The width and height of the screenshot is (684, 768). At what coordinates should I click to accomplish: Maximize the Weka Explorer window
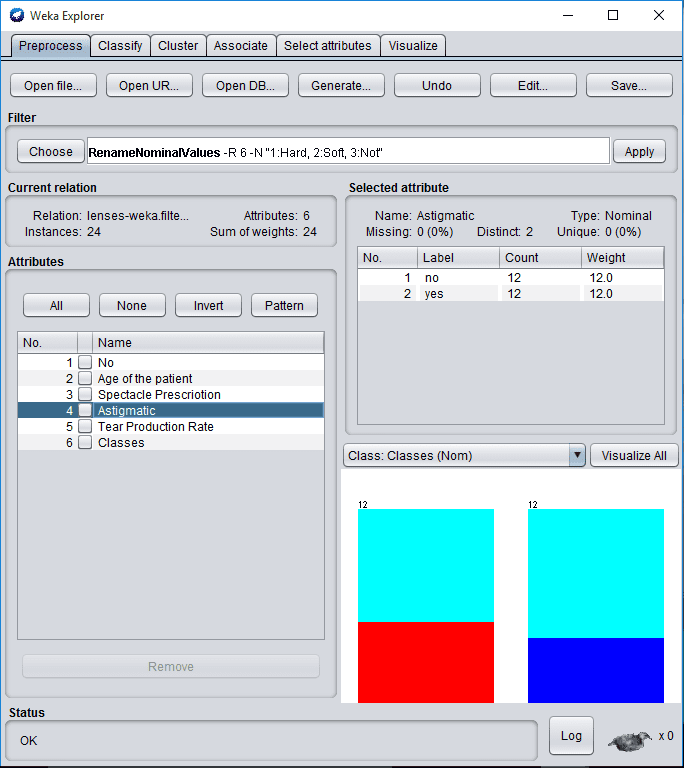[x=613, y=15]
